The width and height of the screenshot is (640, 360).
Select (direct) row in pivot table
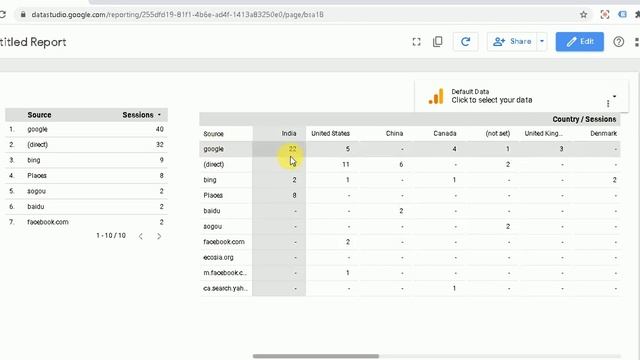[410, 164]
